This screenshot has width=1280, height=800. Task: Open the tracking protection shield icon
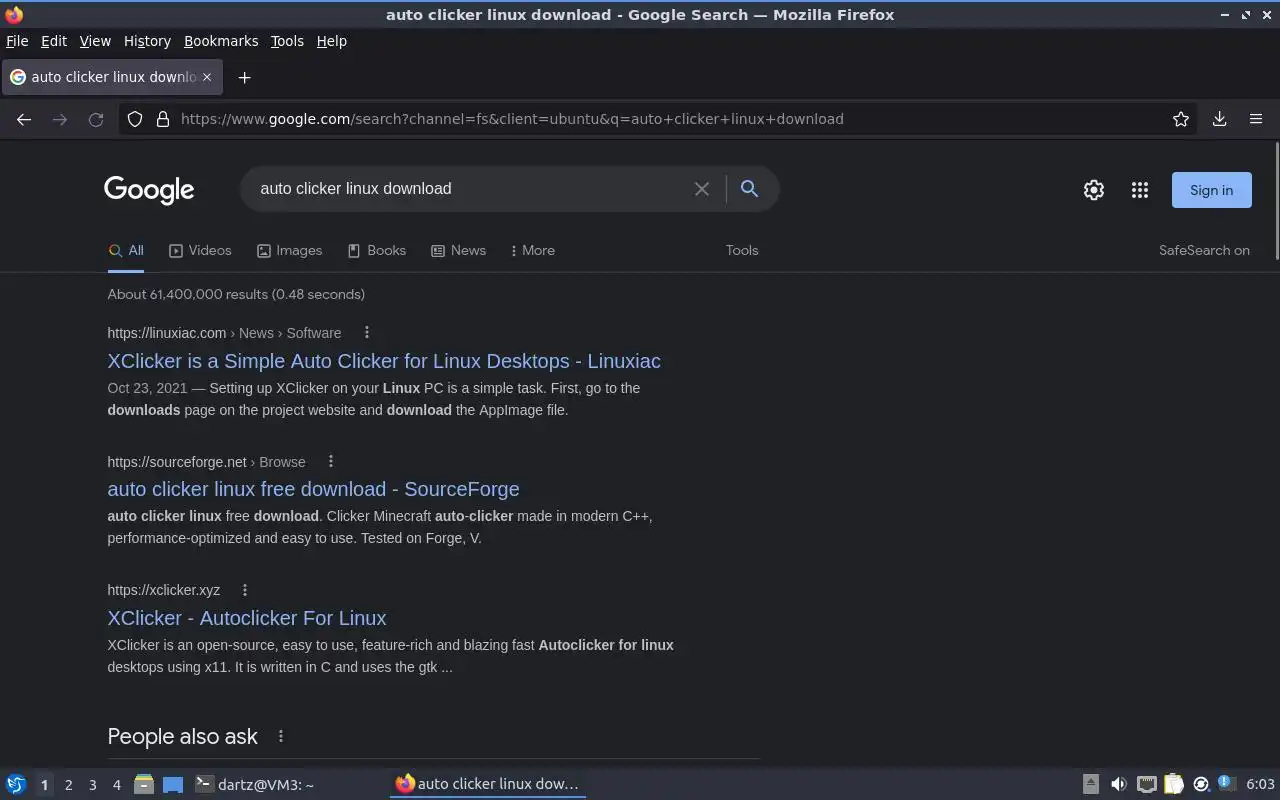click(x=135, y=119)
